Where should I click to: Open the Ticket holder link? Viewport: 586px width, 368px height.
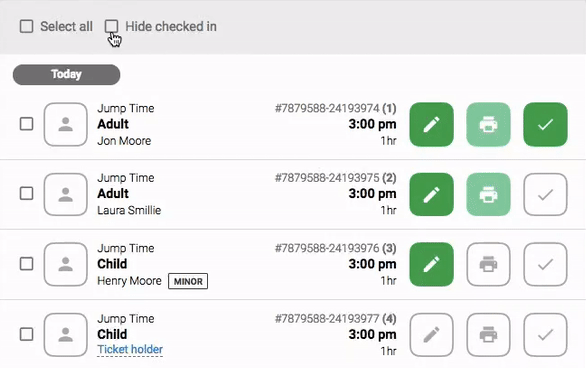click(x=130, y=349)
